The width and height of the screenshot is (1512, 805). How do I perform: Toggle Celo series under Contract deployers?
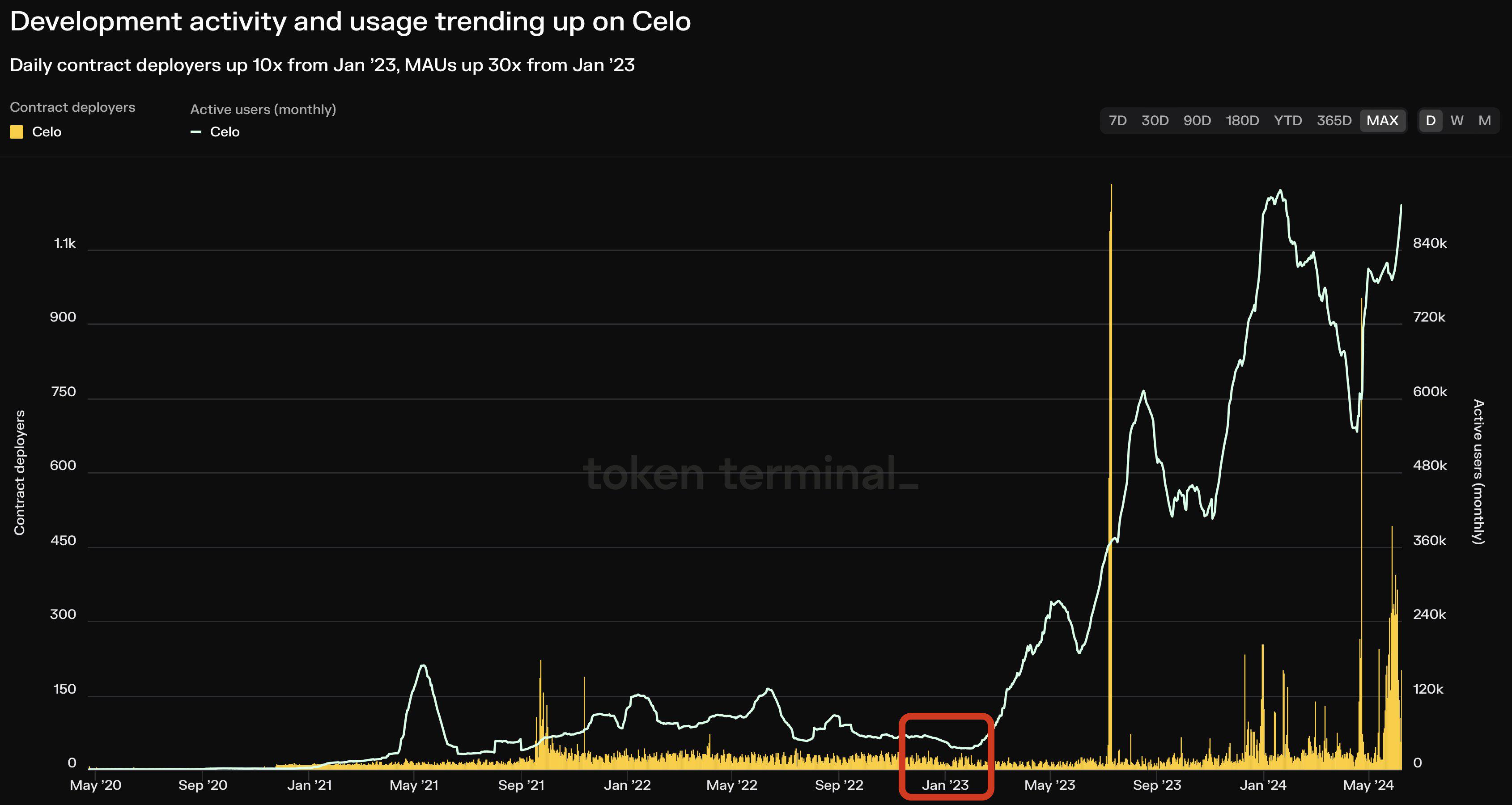click(x=47, y=132)
